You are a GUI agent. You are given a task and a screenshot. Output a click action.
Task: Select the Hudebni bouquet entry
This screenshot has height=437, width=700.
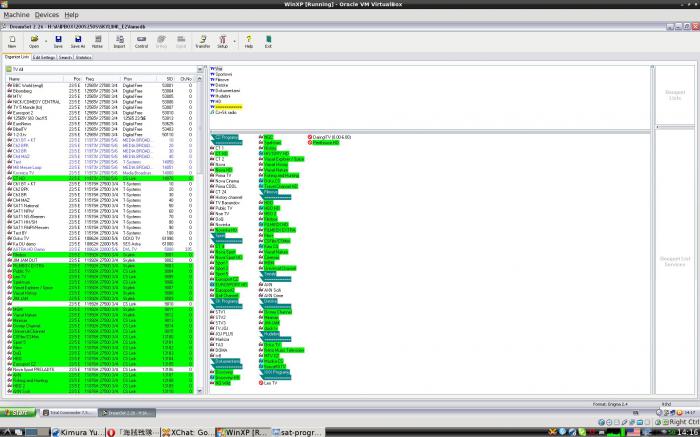(x=222, y=96)
